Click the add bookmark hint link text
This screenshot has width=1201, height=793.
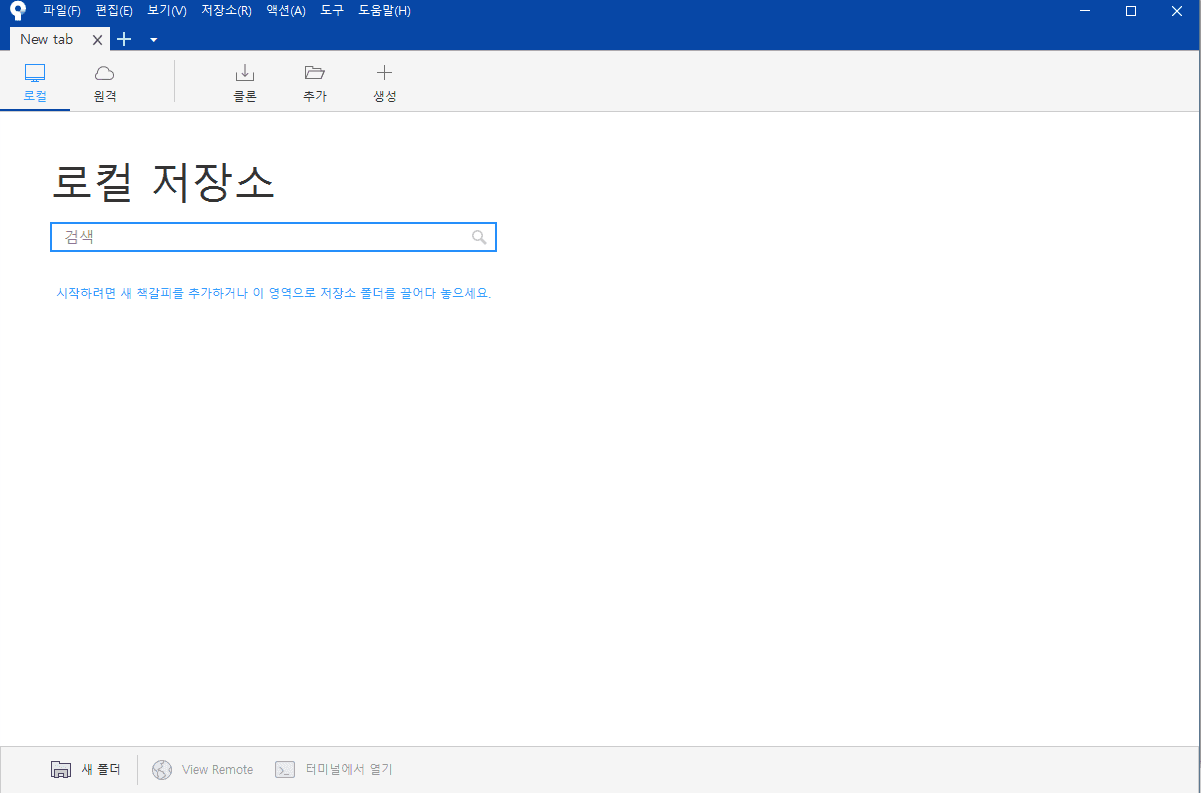[x=274, y=293]
